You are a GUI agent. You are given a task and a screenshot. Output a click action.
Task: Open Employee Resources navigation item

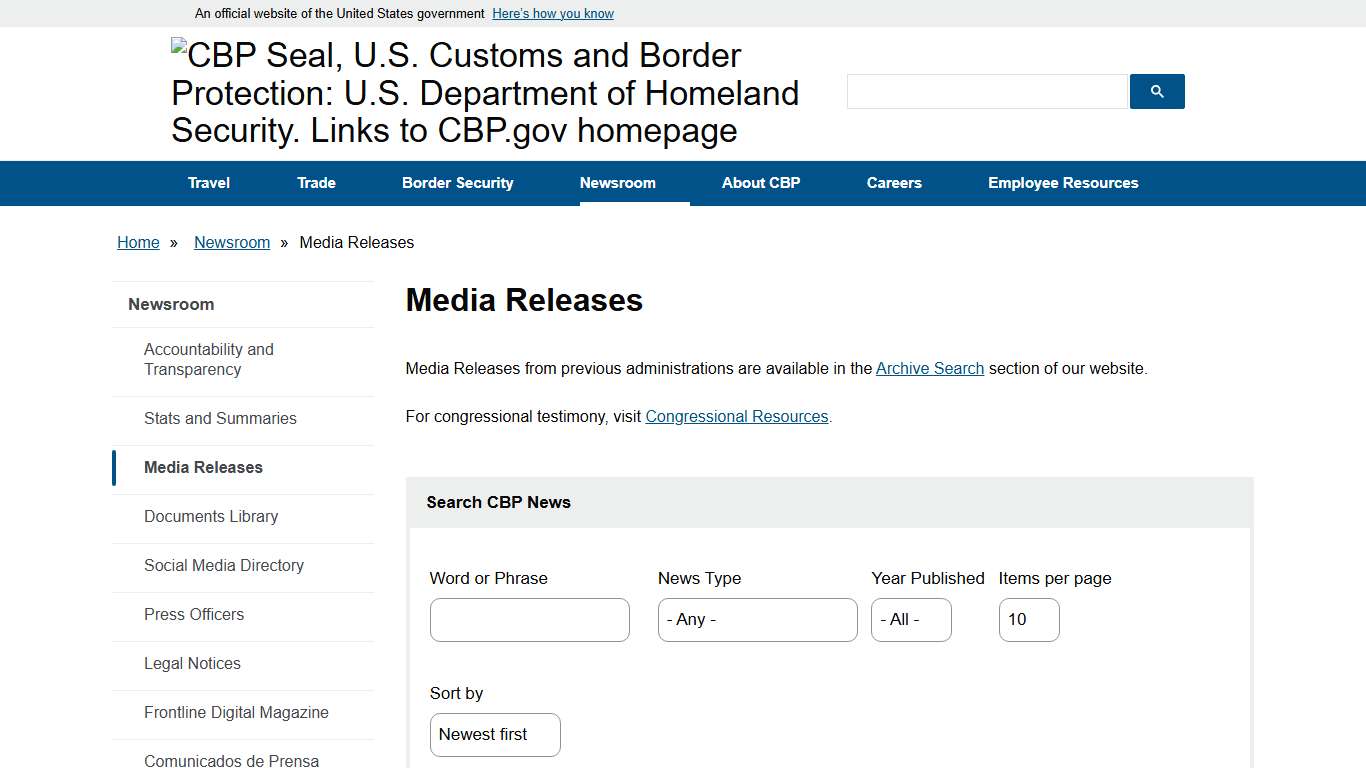(x=1063, y=183)
